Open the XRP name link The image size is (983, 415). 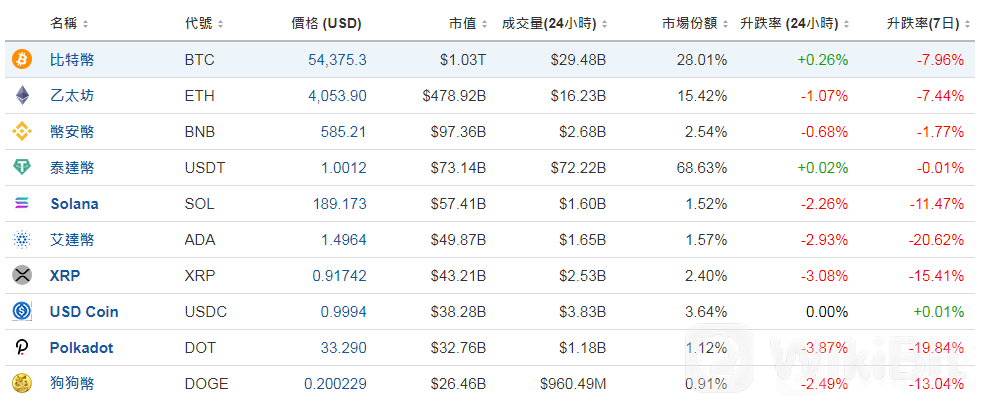point(65,275)
